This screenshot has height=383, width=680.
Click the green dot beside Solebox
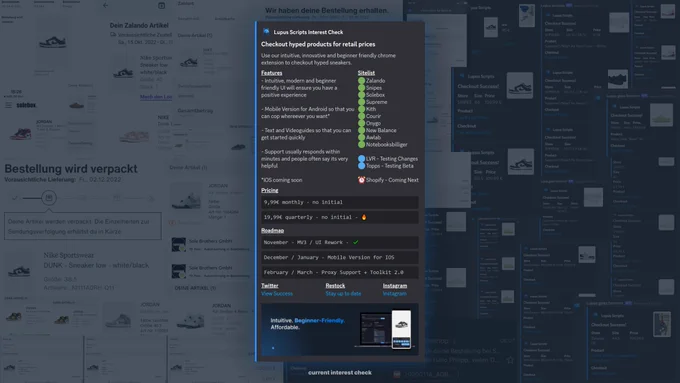tap(361, 95)
